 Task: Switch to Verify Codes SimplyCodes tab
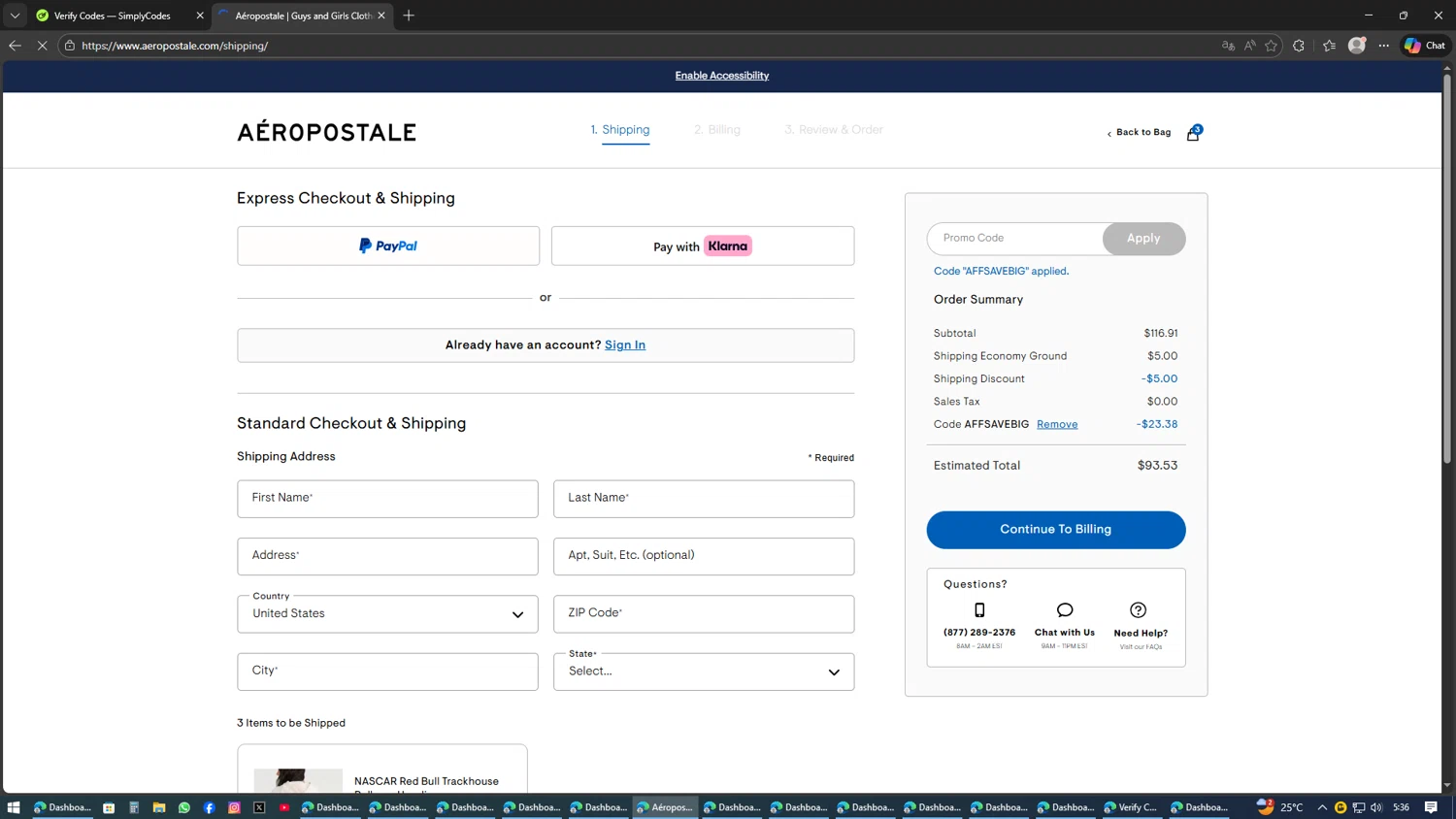pyautogui.click(x=113, y=16)
